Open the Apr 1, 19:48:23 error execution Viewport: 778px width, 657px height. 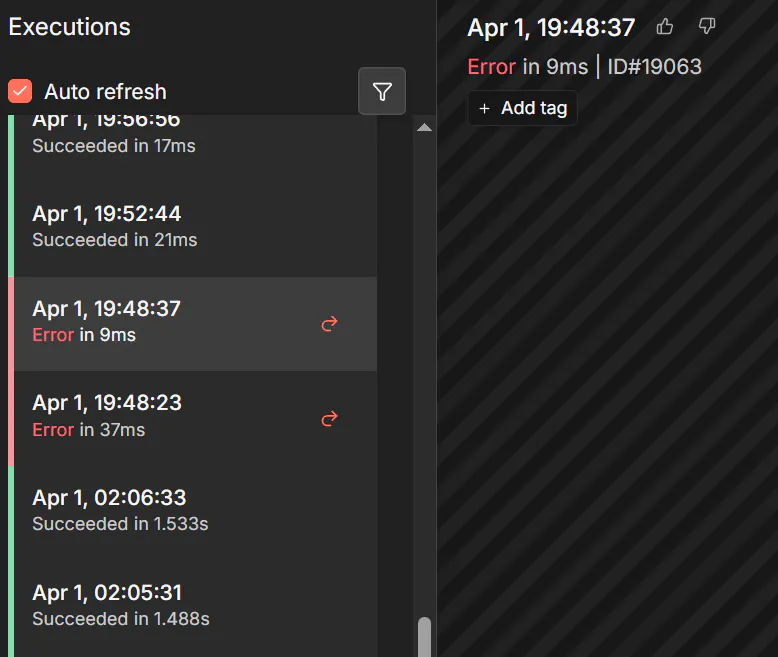(x=150, y=416)
